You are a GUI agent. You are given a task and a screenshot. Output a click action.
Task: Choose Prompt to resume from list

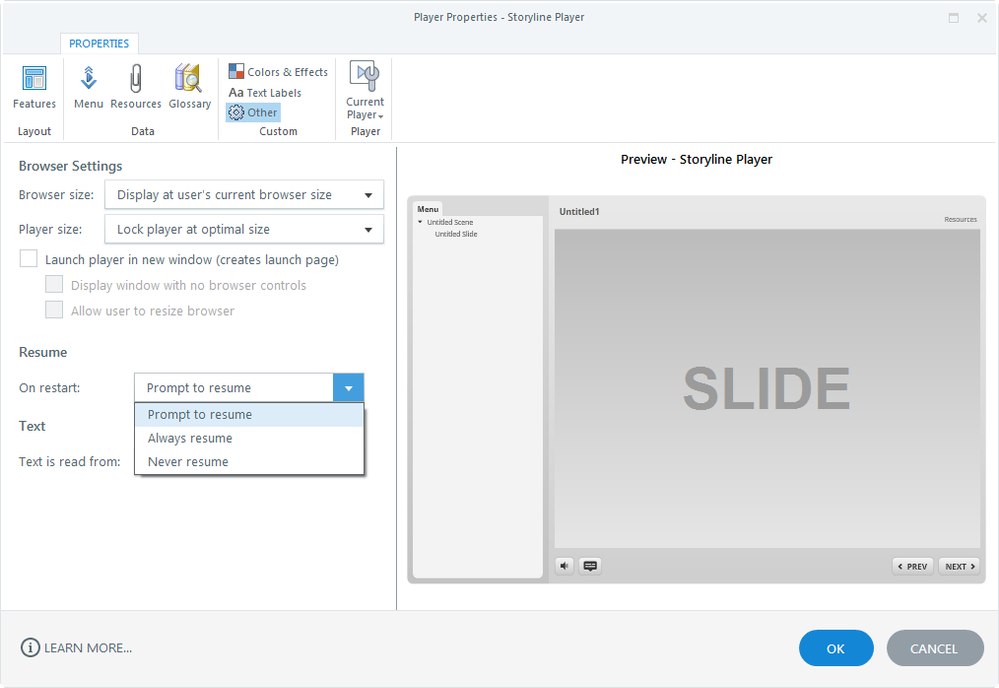point(249,415)
